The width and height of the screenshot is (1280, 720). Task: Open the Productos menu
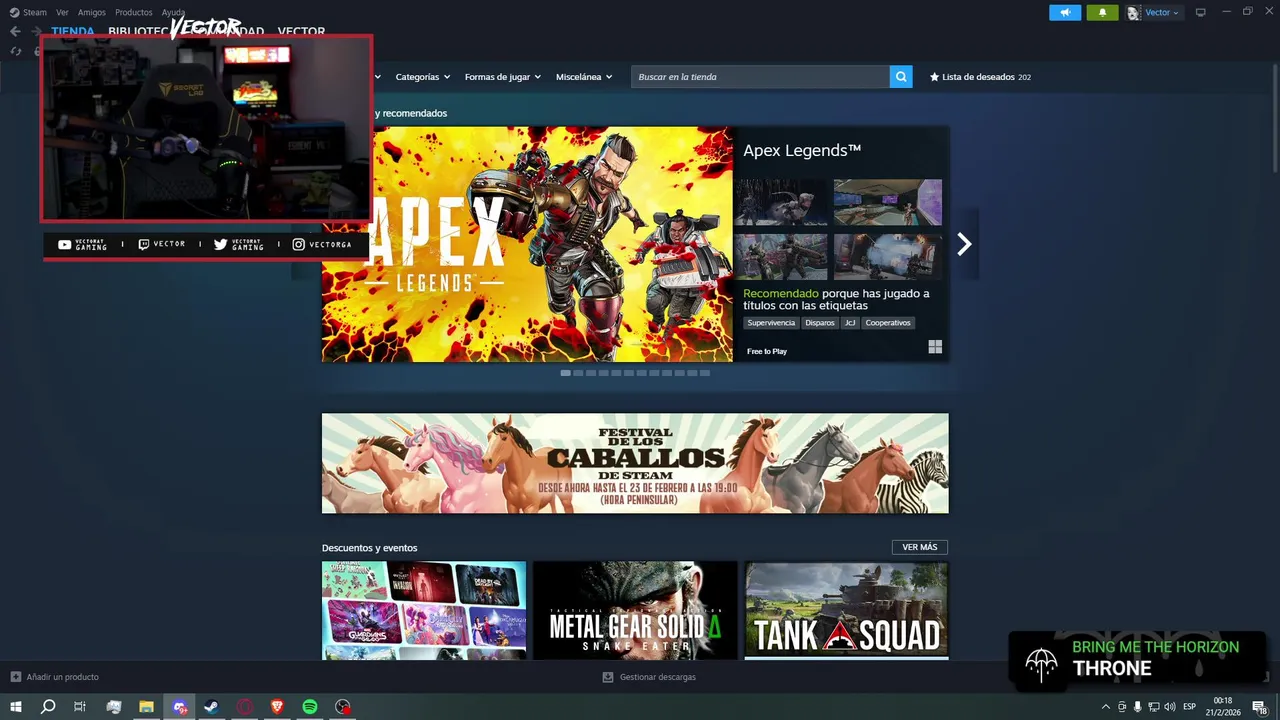[x=134, y=12]
